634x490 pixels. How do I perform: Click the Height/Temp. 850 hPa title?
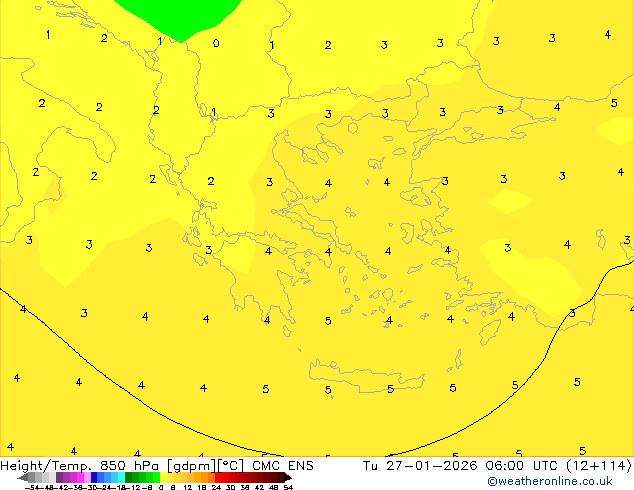click(82, 465)
